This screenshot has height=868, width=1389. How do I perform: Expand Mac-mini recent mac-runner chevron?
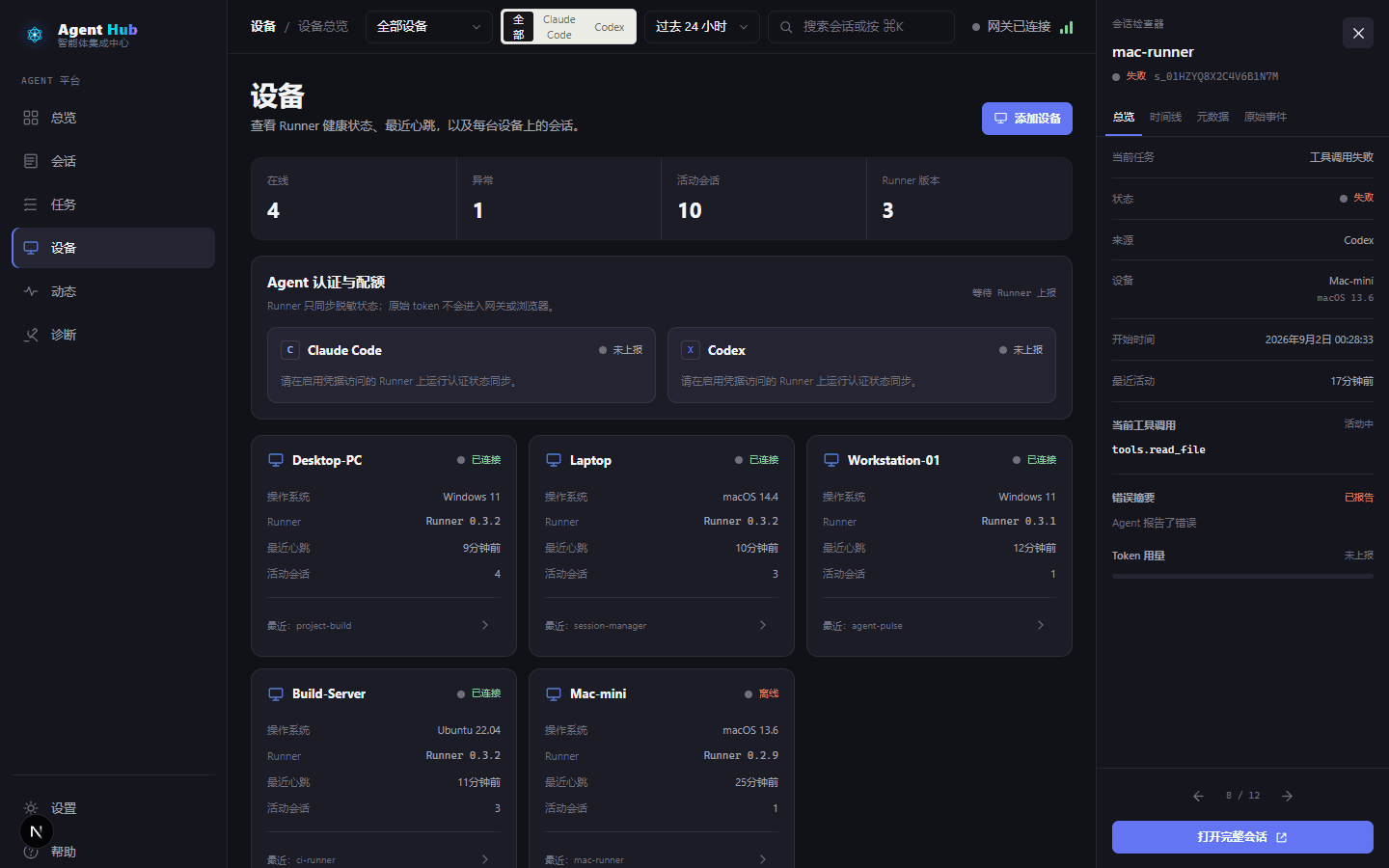[763, 858]
